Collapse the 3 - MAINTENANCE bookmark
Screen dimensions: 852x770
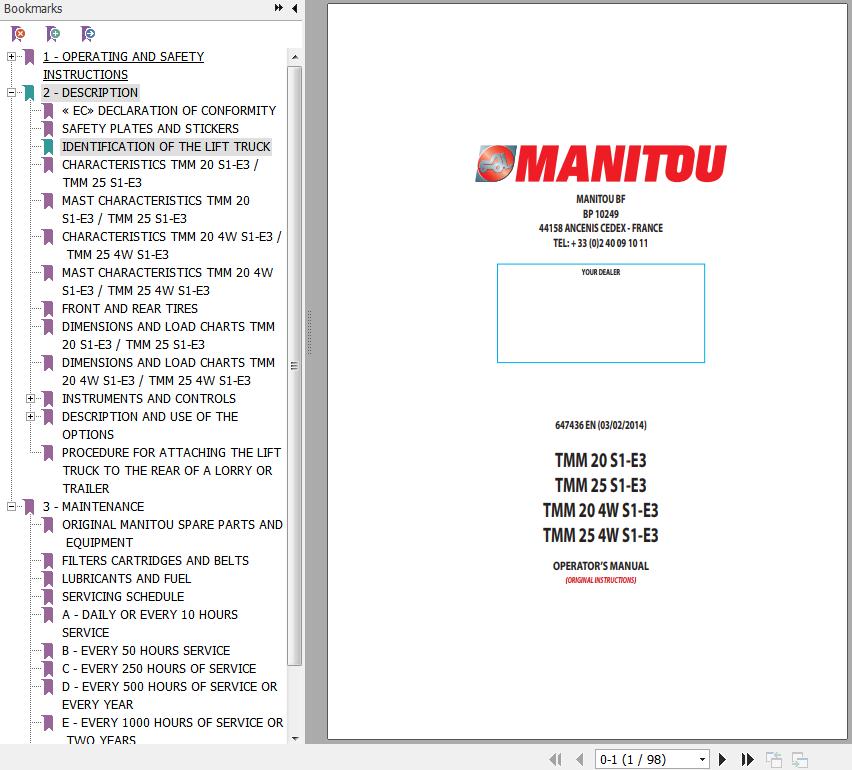(x=11, y=506)
